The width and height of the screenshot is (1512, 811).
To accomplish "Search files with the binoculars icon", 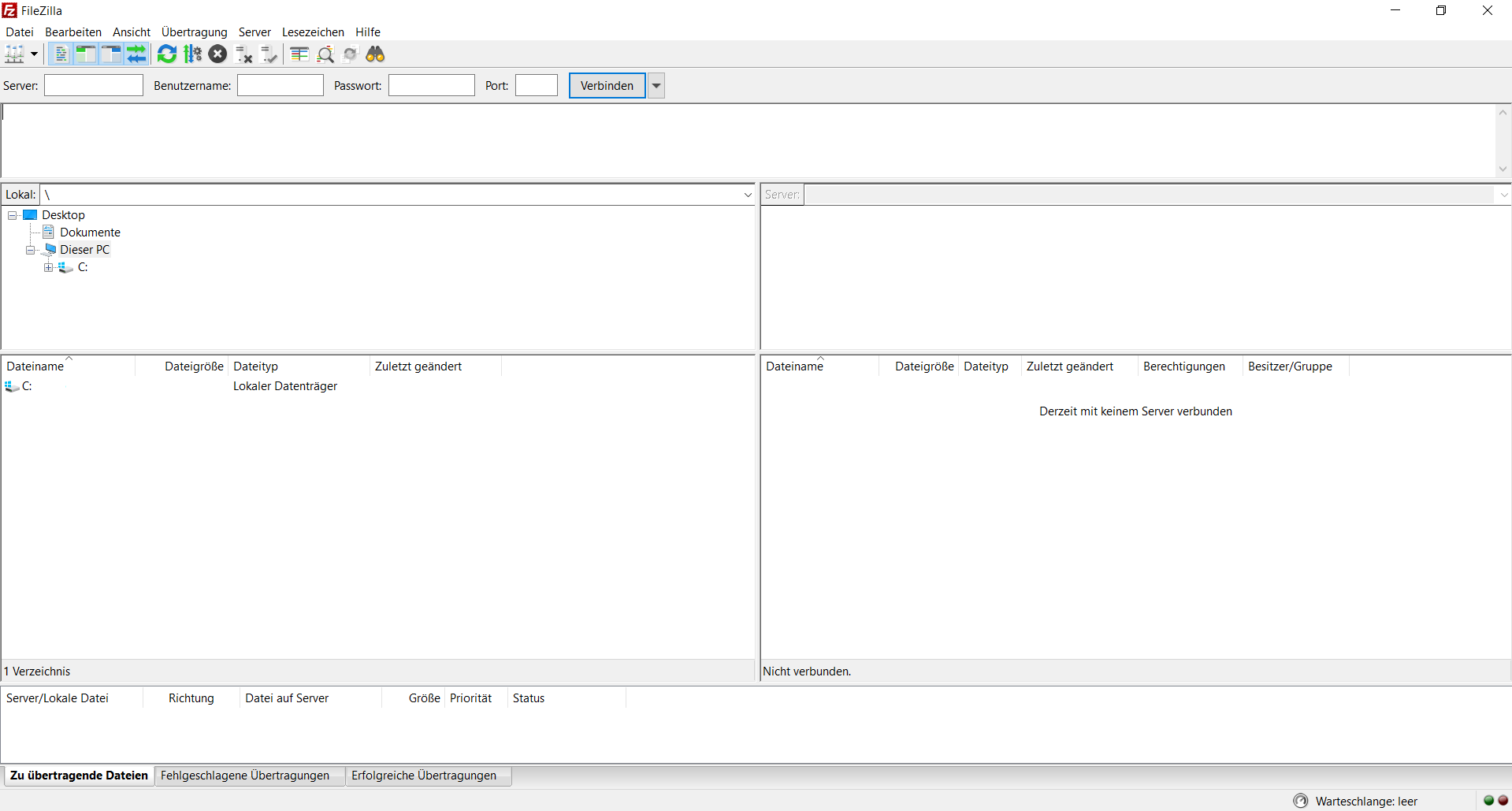I will pos(376,54).
